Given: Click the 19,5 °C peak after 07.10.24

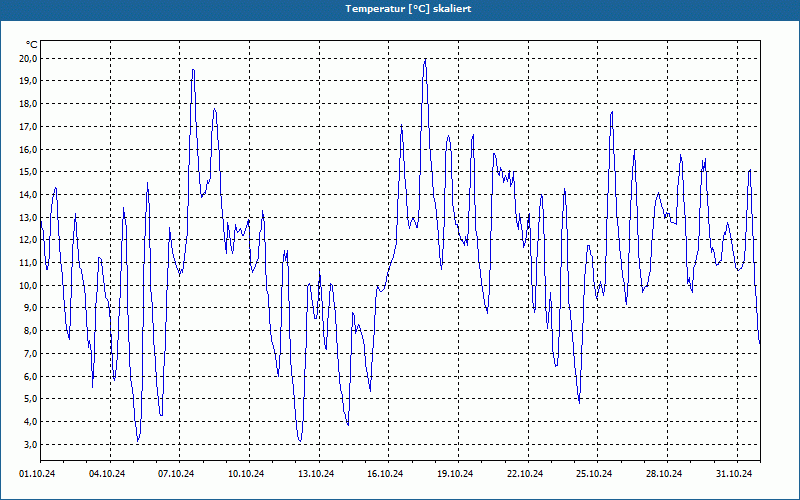Looking at the screenshot, I should click(193, 70).
